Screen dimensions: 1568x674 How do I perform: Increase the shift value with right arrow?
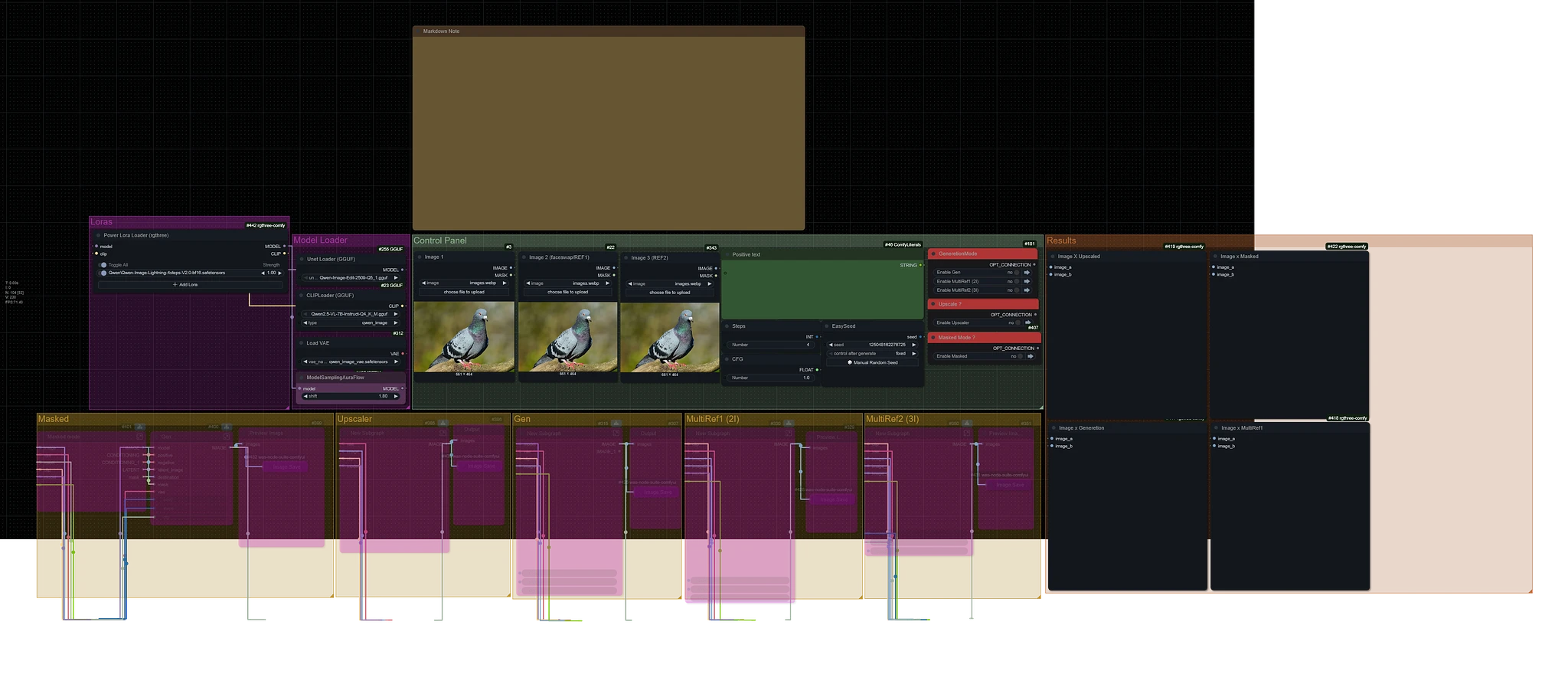[x=396, y=396]
